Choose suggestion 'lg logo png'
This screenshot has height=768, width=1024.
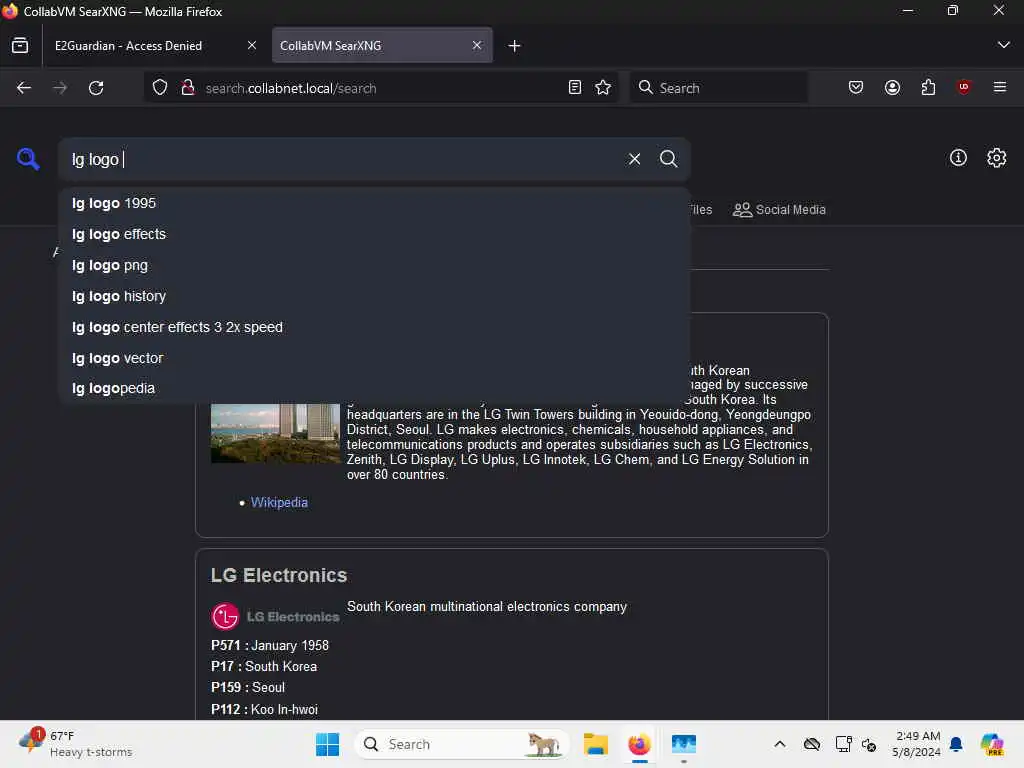click(374, 265)
